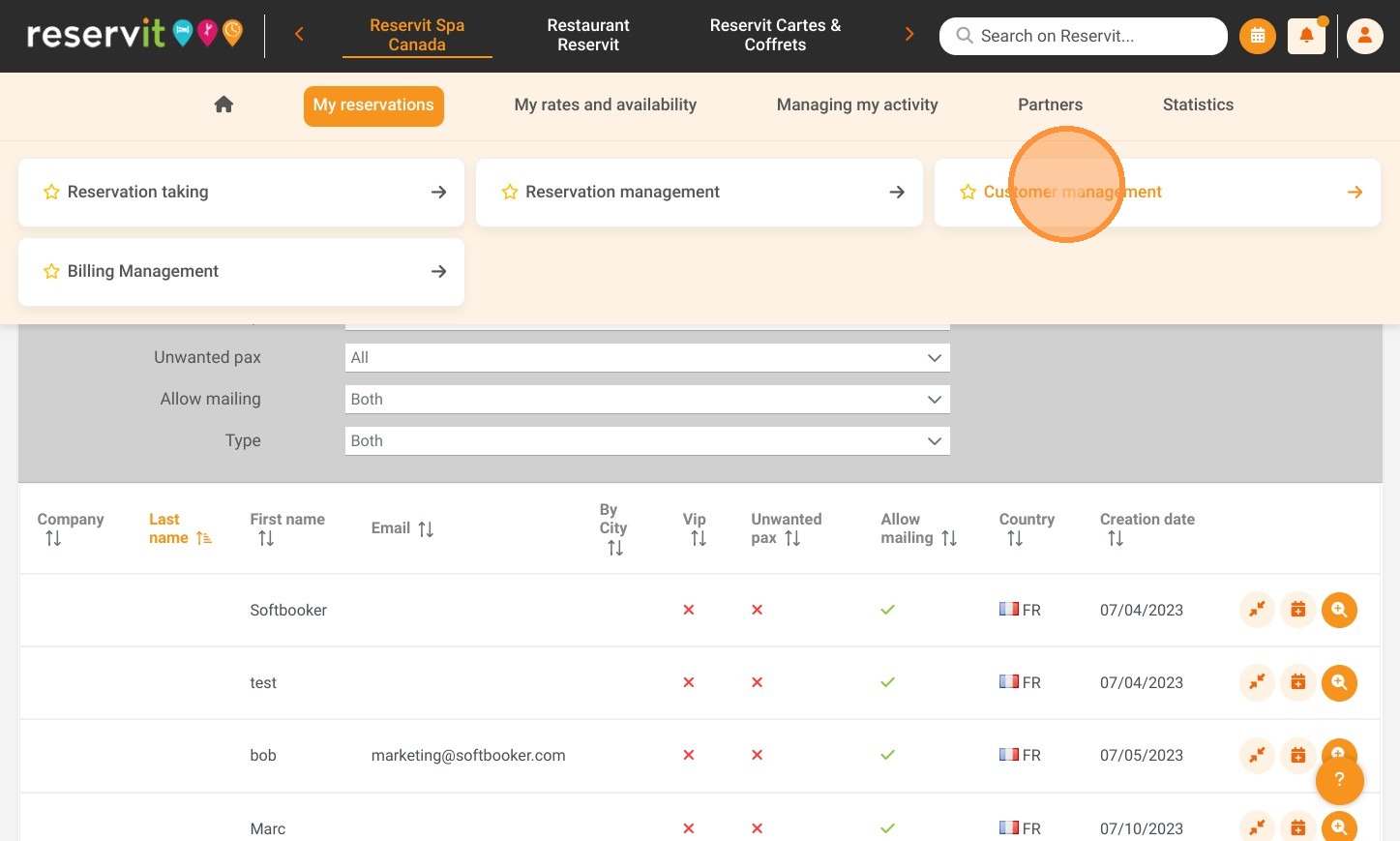Open Reservation management arrow

tap(897, 192)
